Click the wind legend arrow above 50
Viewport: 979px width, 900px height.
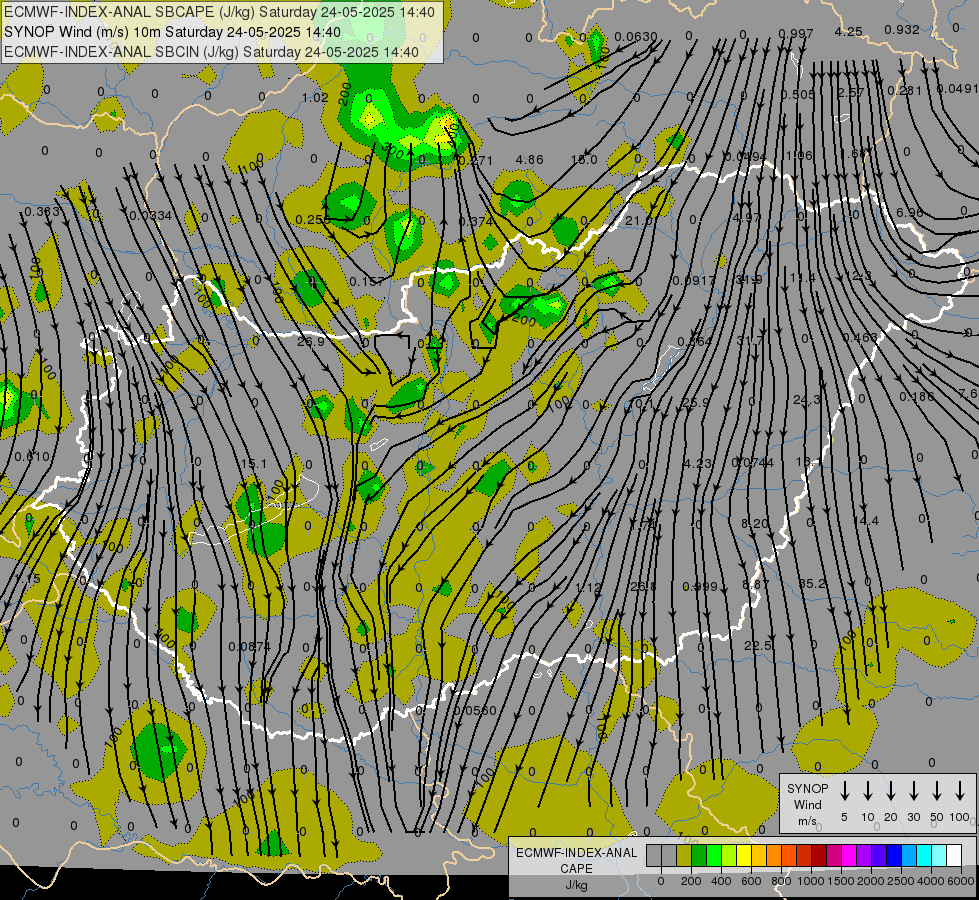[937, 791]
